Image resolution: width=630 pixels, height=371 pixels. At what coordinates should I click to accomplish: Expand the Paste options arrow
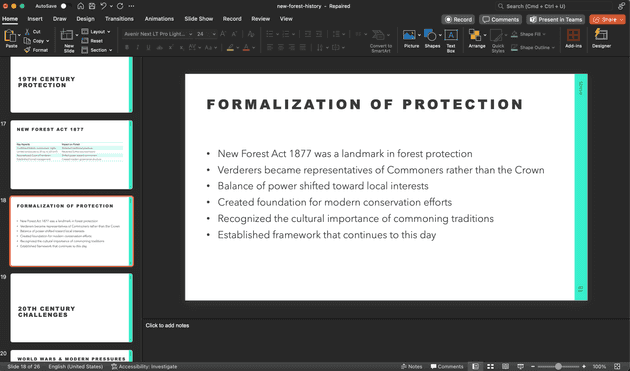pos(19,35)
